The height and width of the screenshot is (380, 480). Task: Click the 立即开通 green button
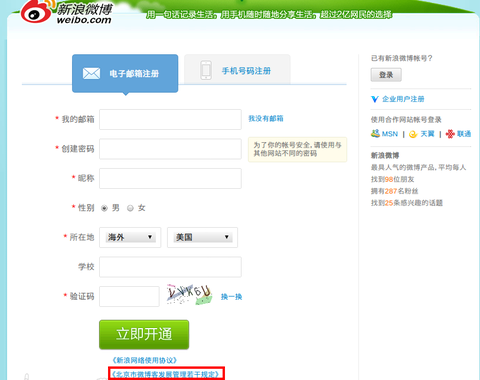pyautogui.click(x=144, y=334)
